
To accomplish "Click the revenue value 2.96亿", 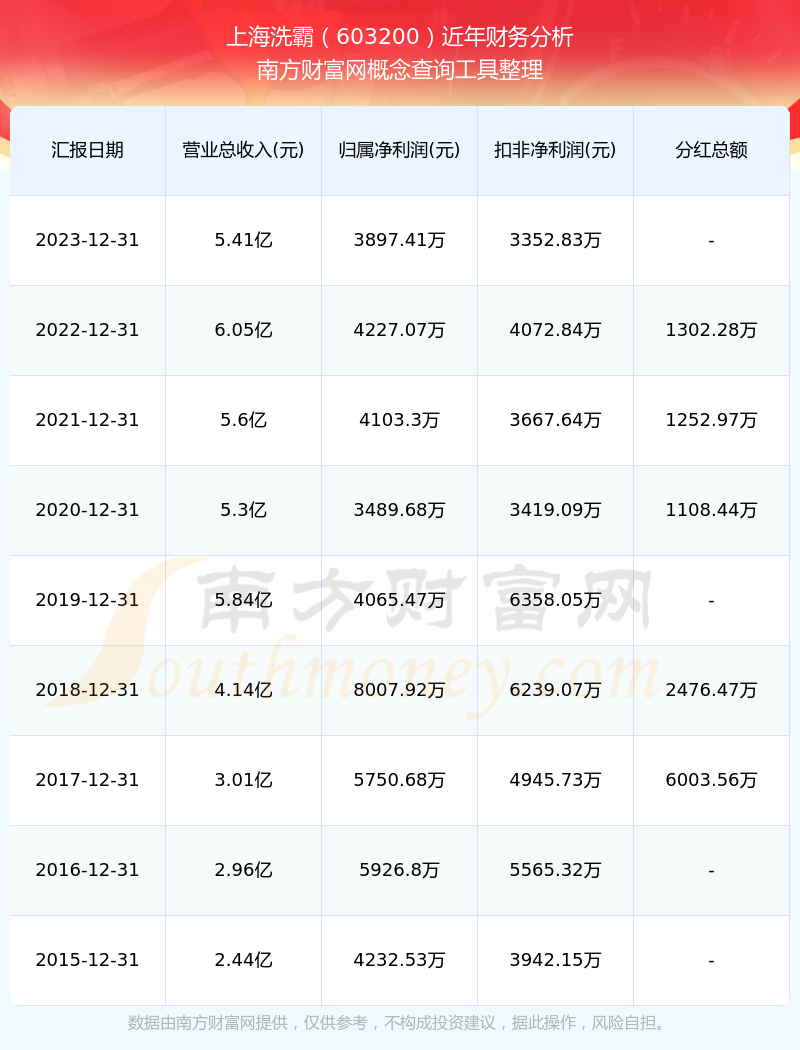I will [x=244, y=870].
